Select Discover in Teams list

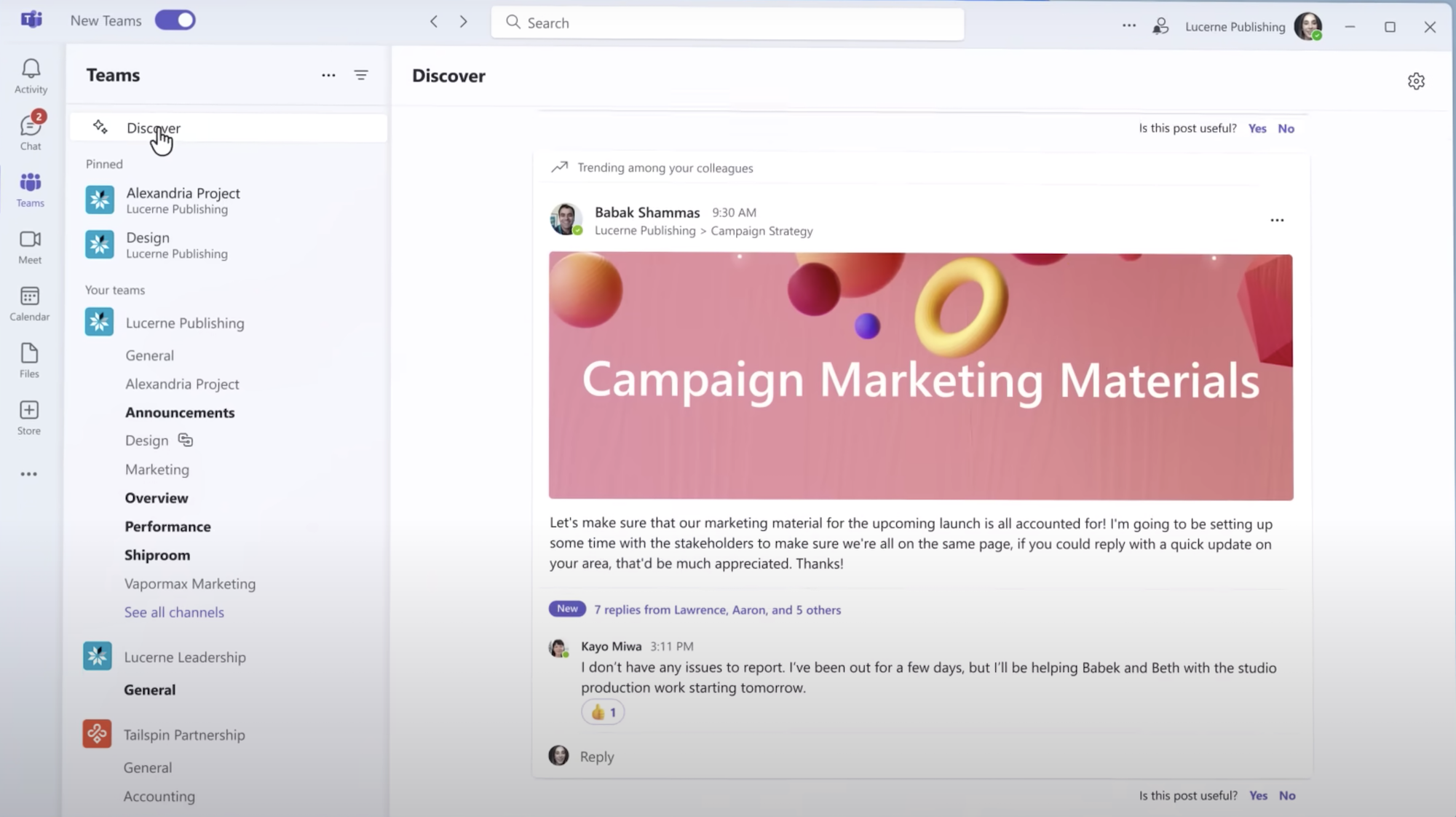229,128
